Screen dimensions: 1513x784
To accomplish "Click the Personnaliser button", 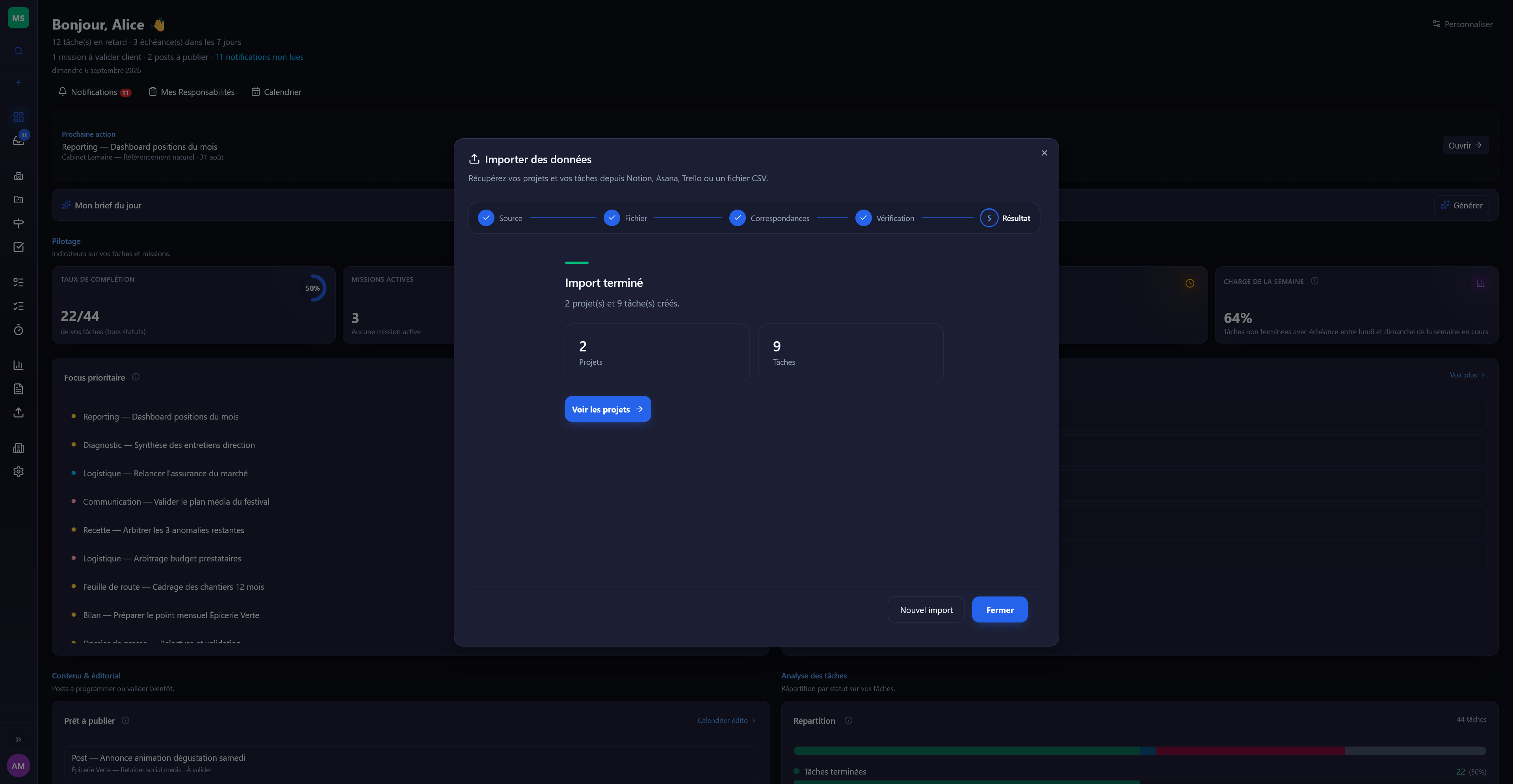I will (x=1463, y=24).
